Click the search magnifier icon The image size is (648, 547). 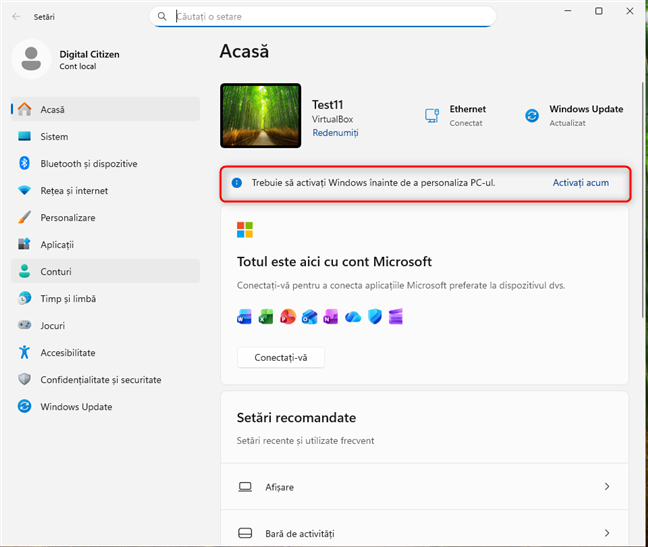click(162, 16)
